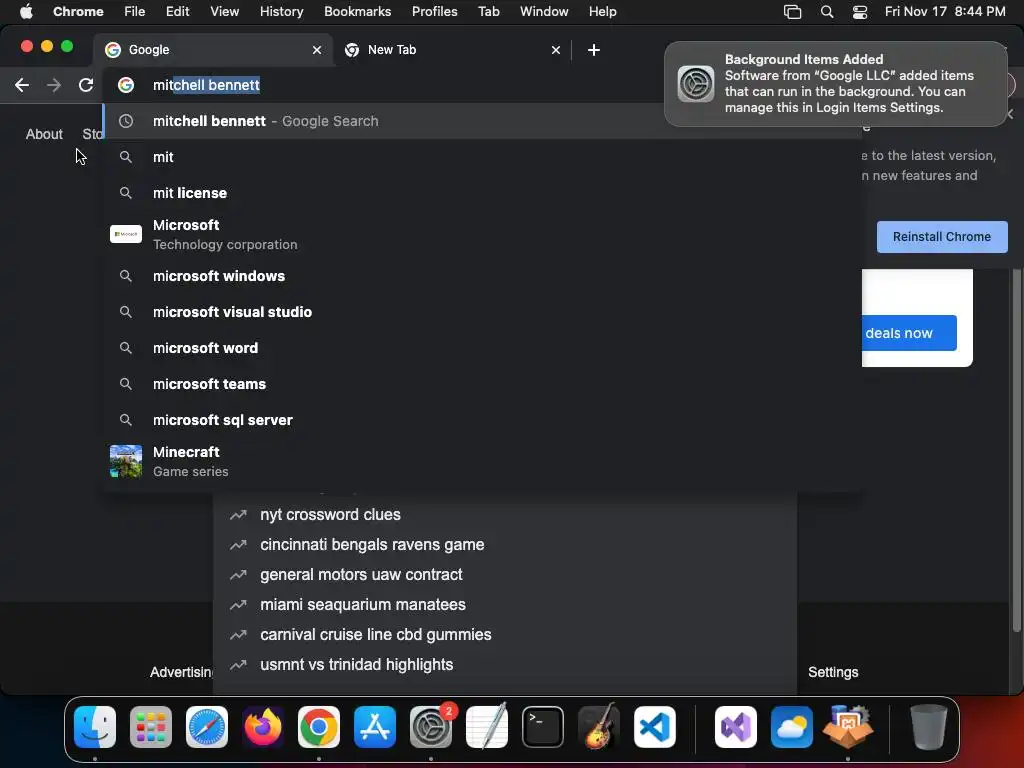
Task: Open System Settings from the Dock
Action: click(431, 727)
